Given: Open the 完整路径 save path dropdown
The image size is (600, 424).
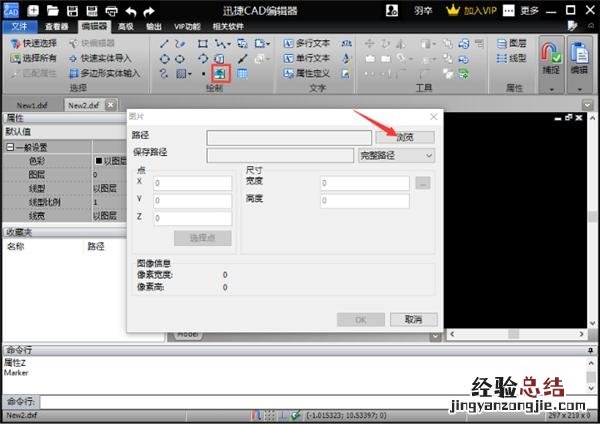Looking at the screenshot, I should tap(395, 155).
